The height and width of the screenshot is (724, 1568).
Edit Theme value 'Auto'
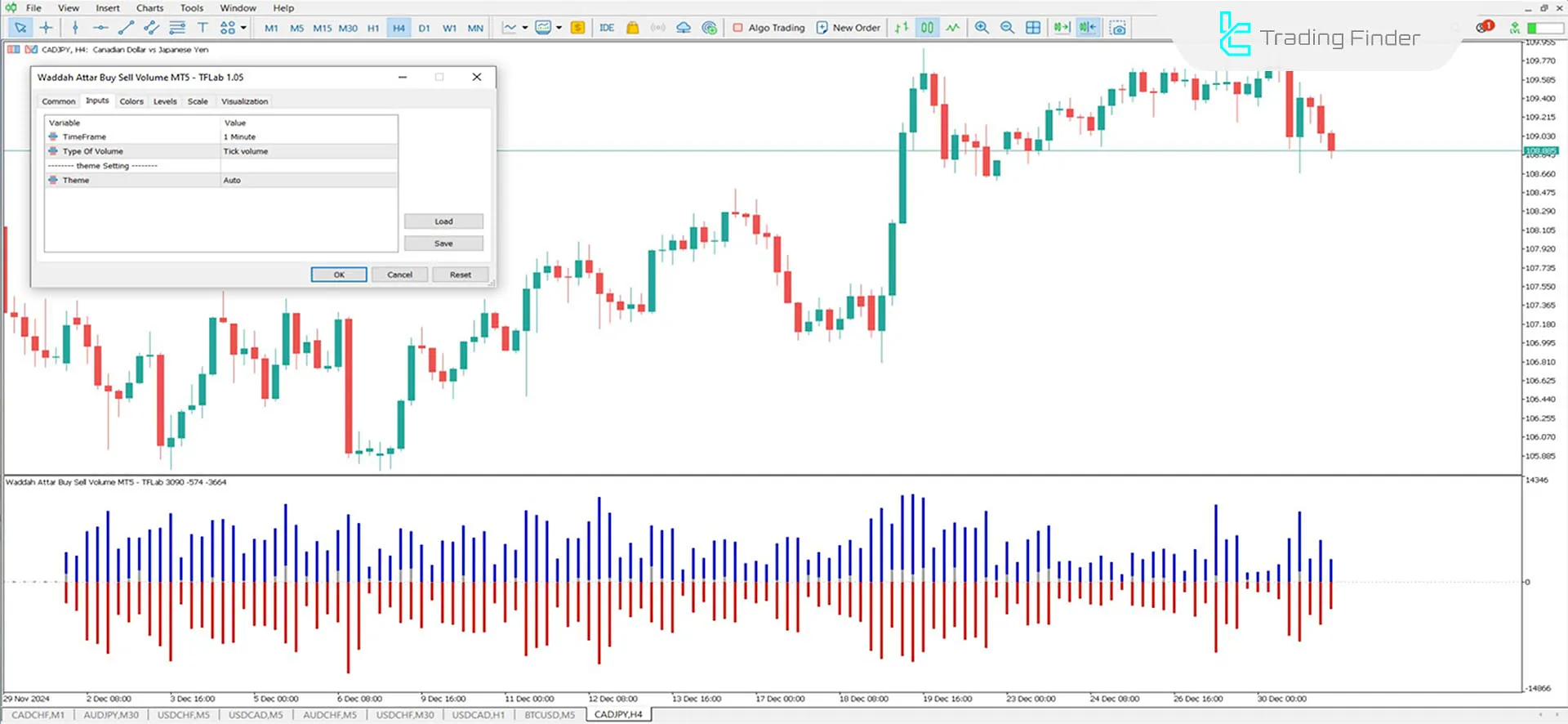pyautogui.click(x=309, y=180)
